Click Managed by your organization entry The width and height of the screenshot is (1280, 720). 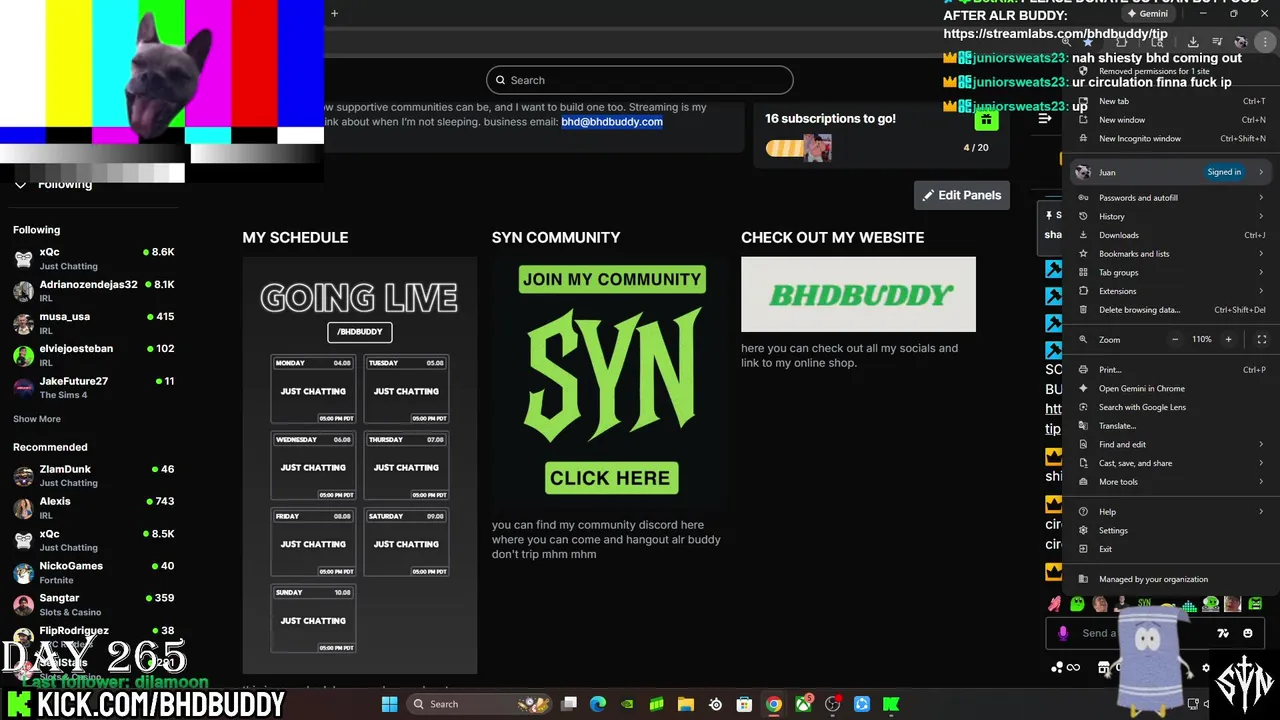[1170, 579]
